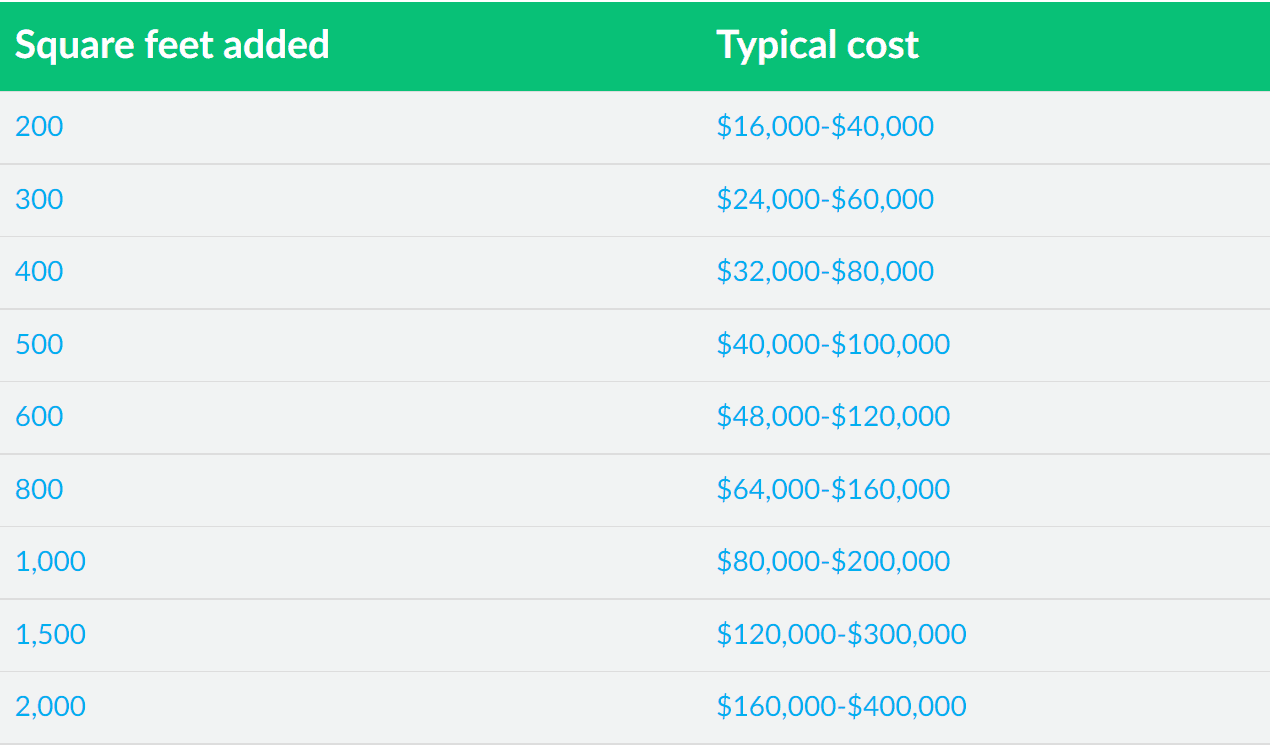Screen dimensions: 1270x745
Task: Click the 600 square feet link
Action: pyautogui.click(x=39, y=416)
